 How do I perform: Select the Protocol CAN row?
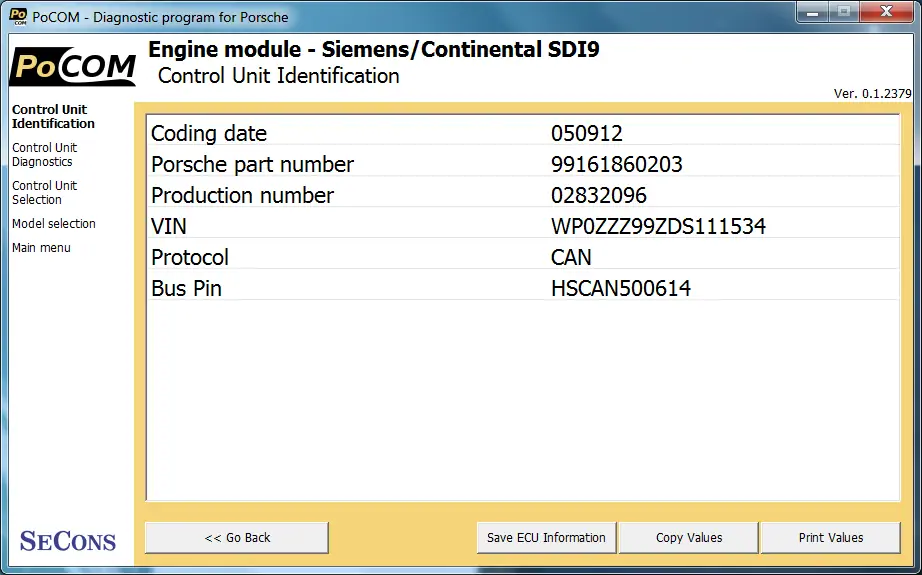pyautogui.click(x=523, y=258)
